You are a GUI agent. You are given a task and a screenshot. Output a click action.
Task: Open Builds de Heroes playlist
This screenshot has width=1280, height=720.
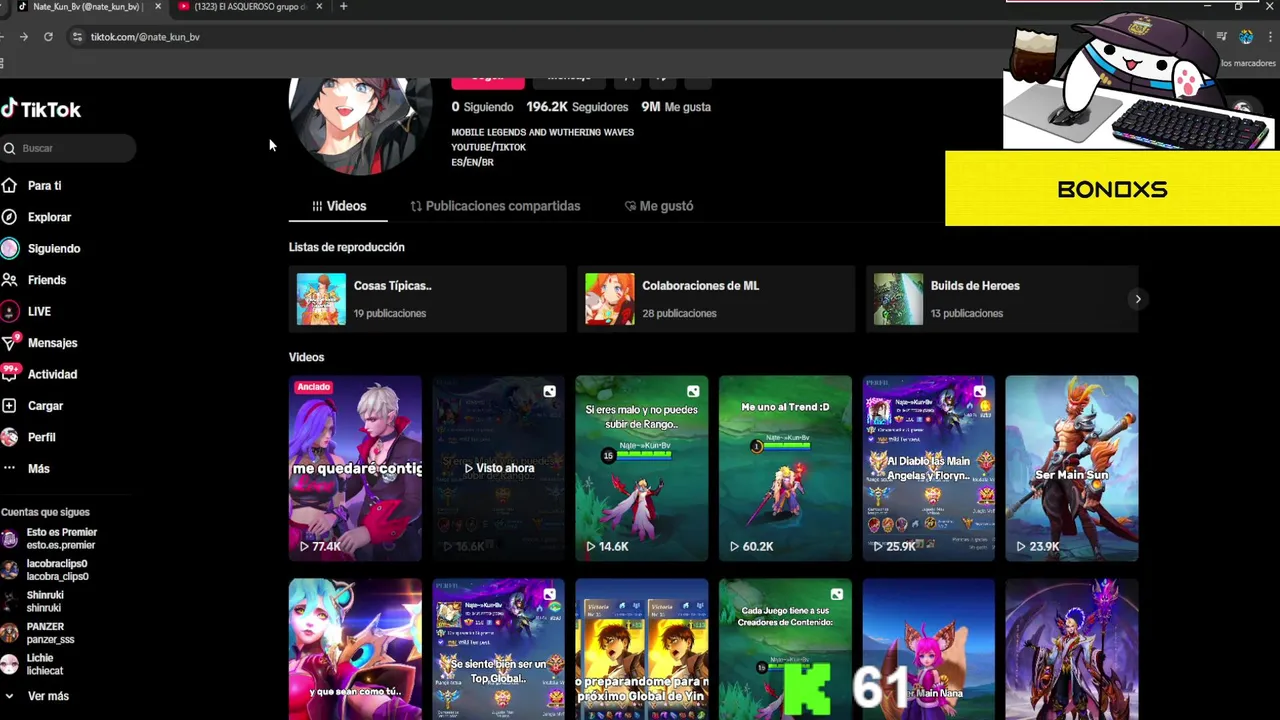pyautogui.click(x=1002, y=299)
